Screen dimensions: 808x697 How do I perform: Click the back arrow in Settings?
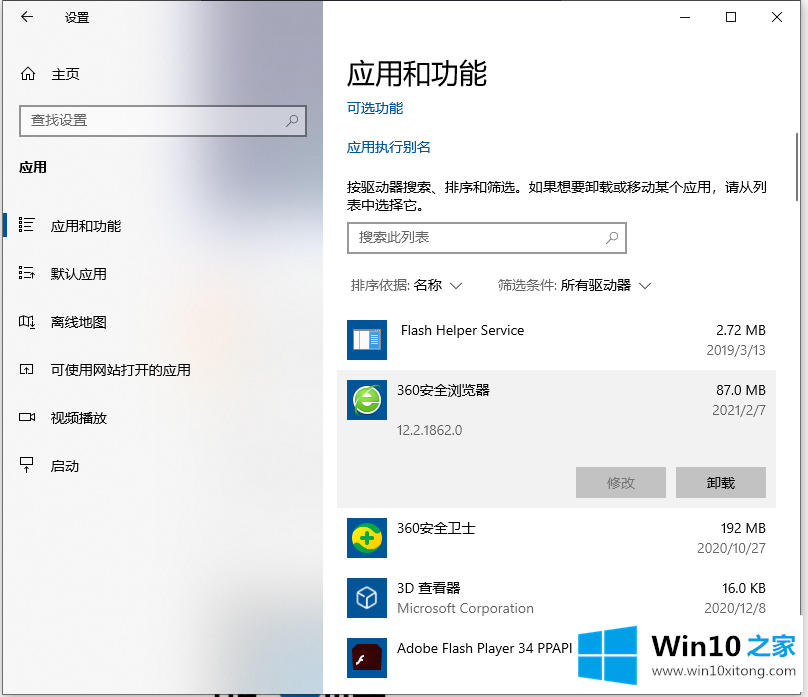(27, 17)
